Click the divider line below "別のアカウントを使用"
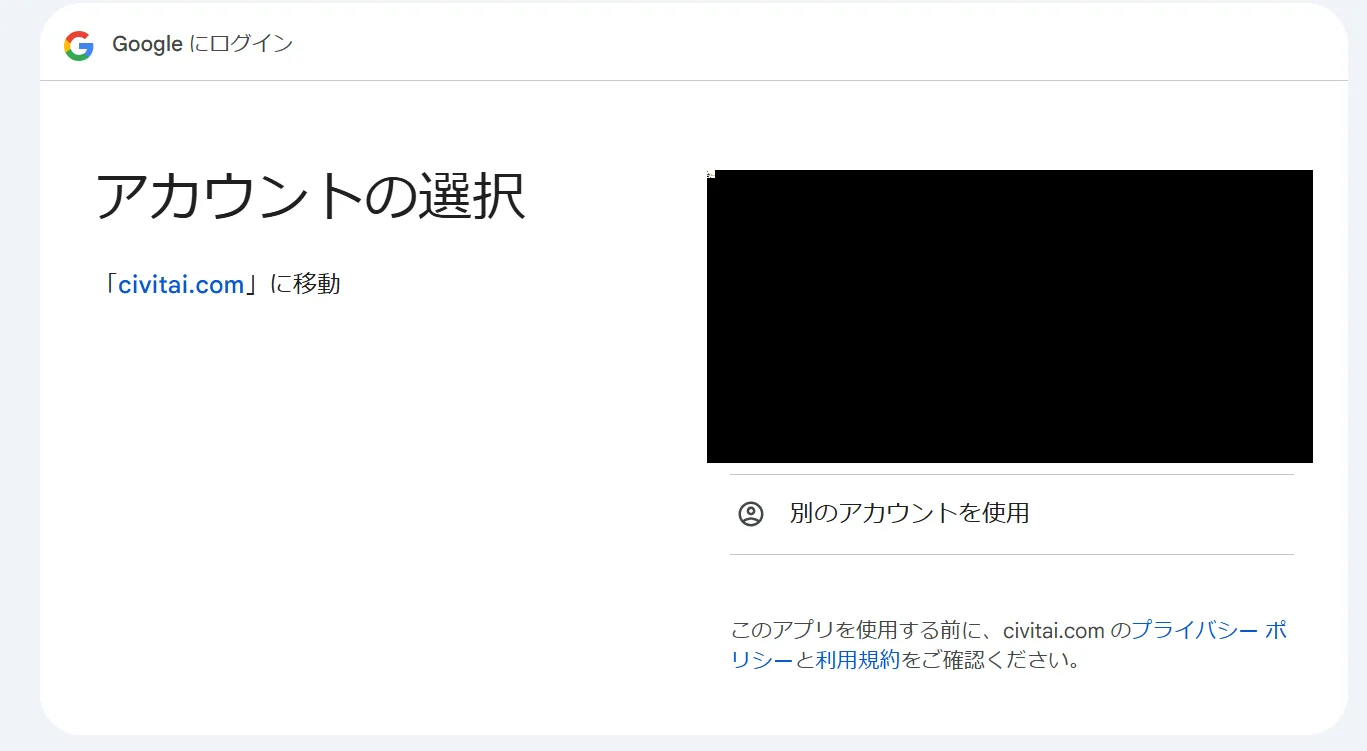Screen dimensions: 1367x751 [x=1011, y=554]
